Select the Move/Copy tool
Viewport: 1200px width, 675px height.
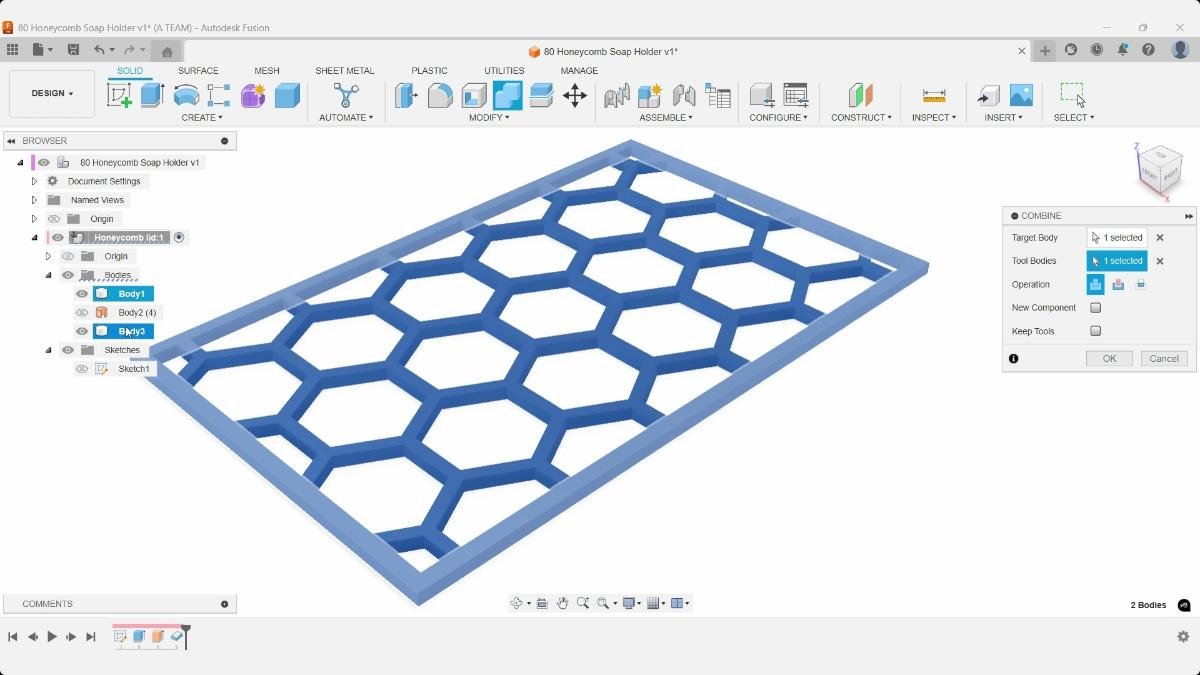574,95
